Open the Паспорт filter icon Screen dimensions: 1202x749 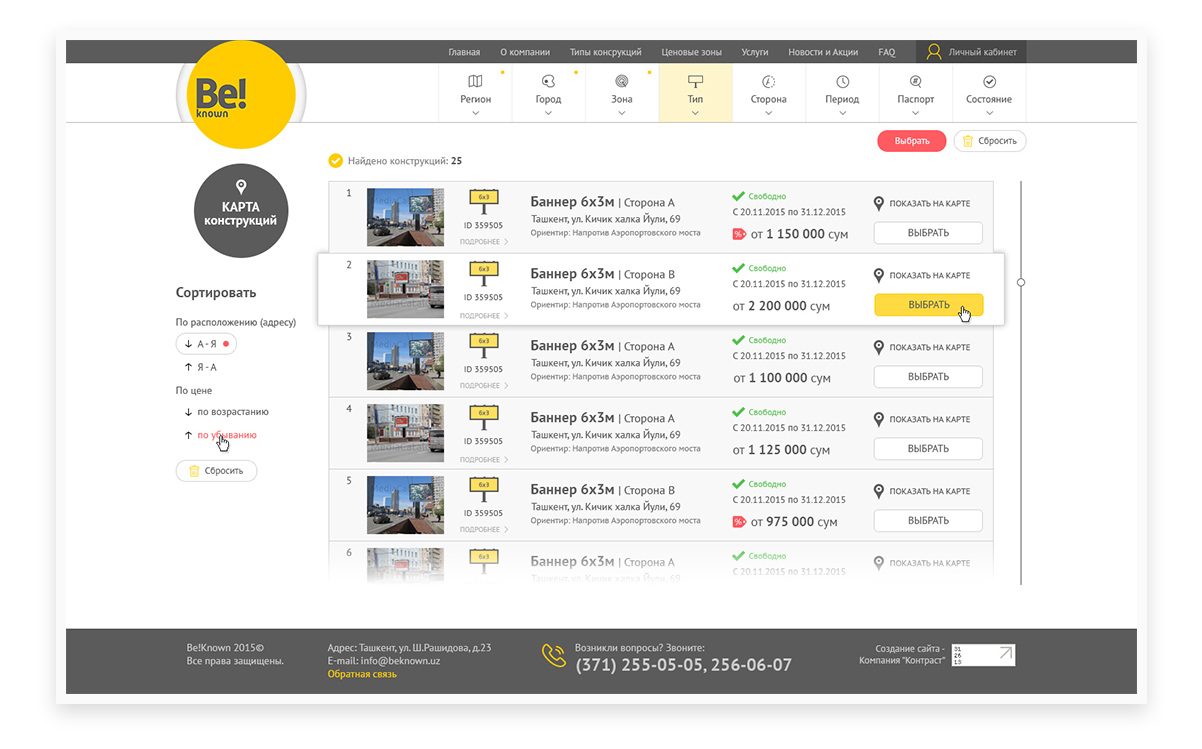(915, 81)
